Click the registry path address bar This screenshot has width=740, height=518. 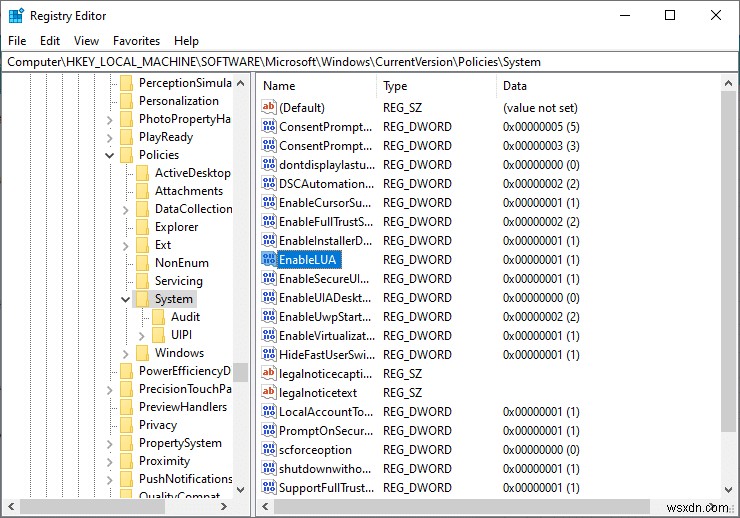pos(370,62)
